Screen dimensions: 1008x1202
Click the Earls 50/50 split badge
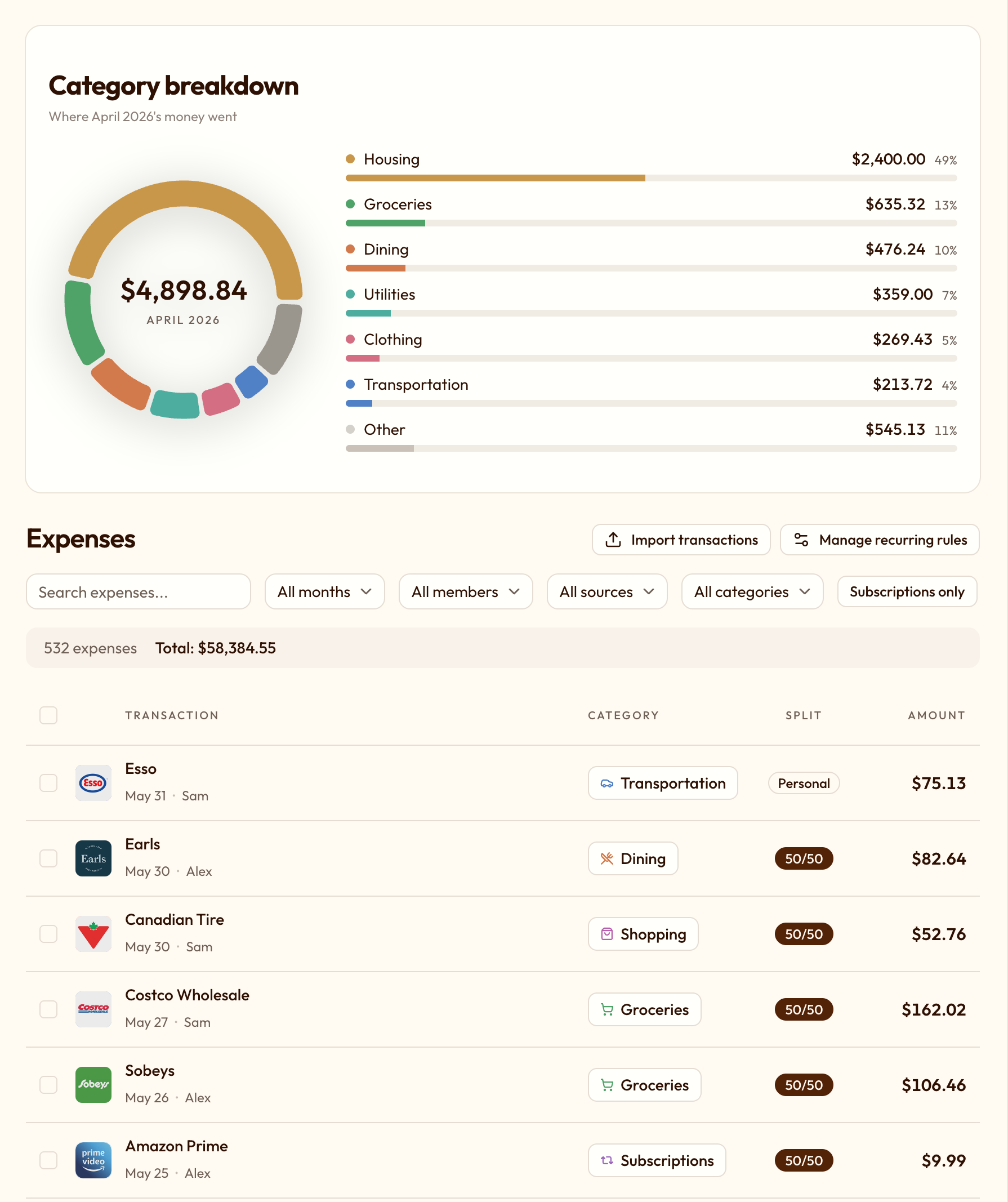point(804,859)
